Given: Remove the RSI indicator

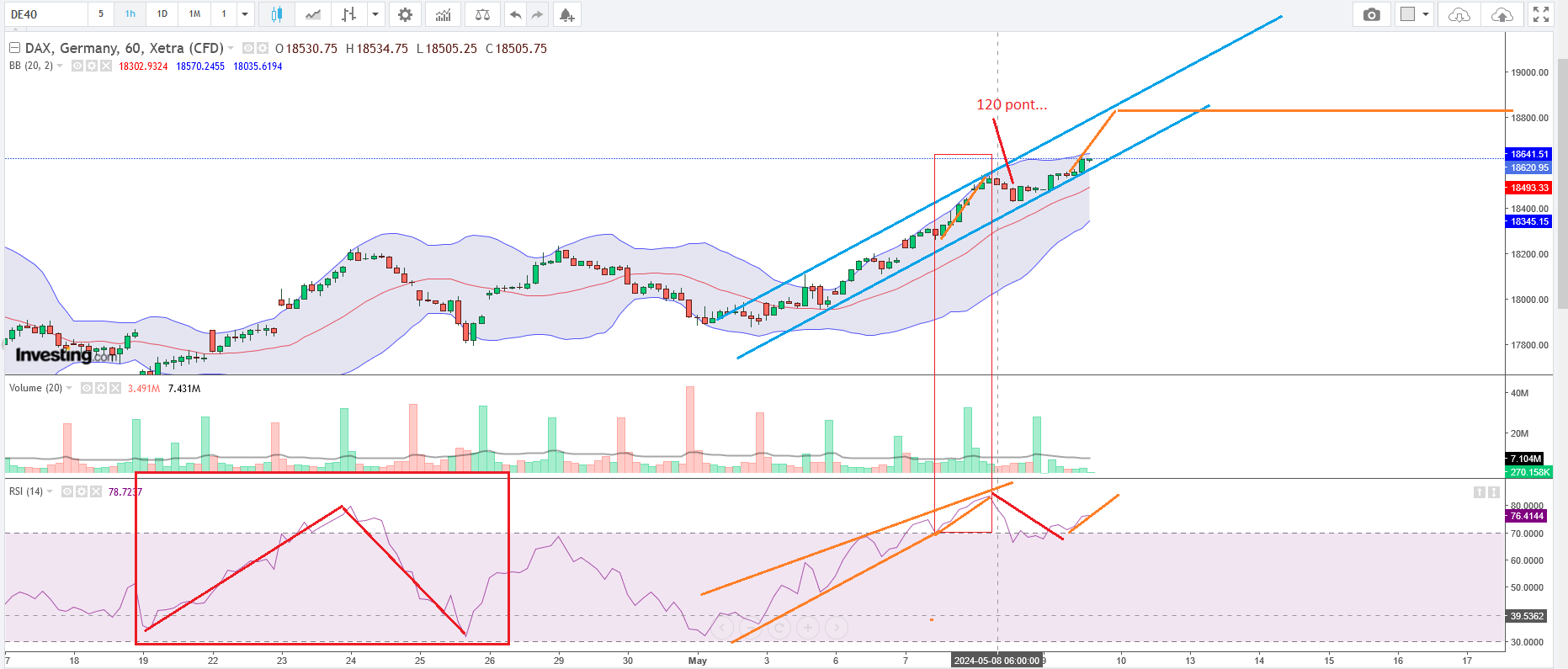Looking at the screenshot, I should pyautogui.click(x=96, y=491).
